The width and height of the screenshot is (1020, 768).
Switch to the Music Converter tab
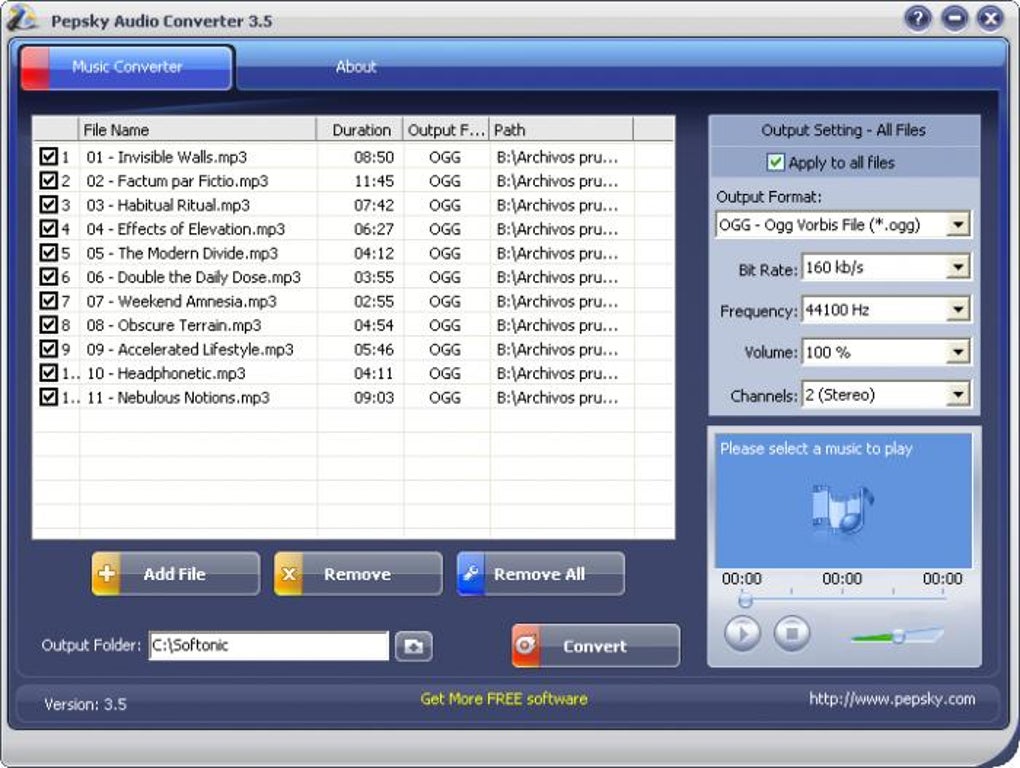pyautogui.click(x=126, y=67)
